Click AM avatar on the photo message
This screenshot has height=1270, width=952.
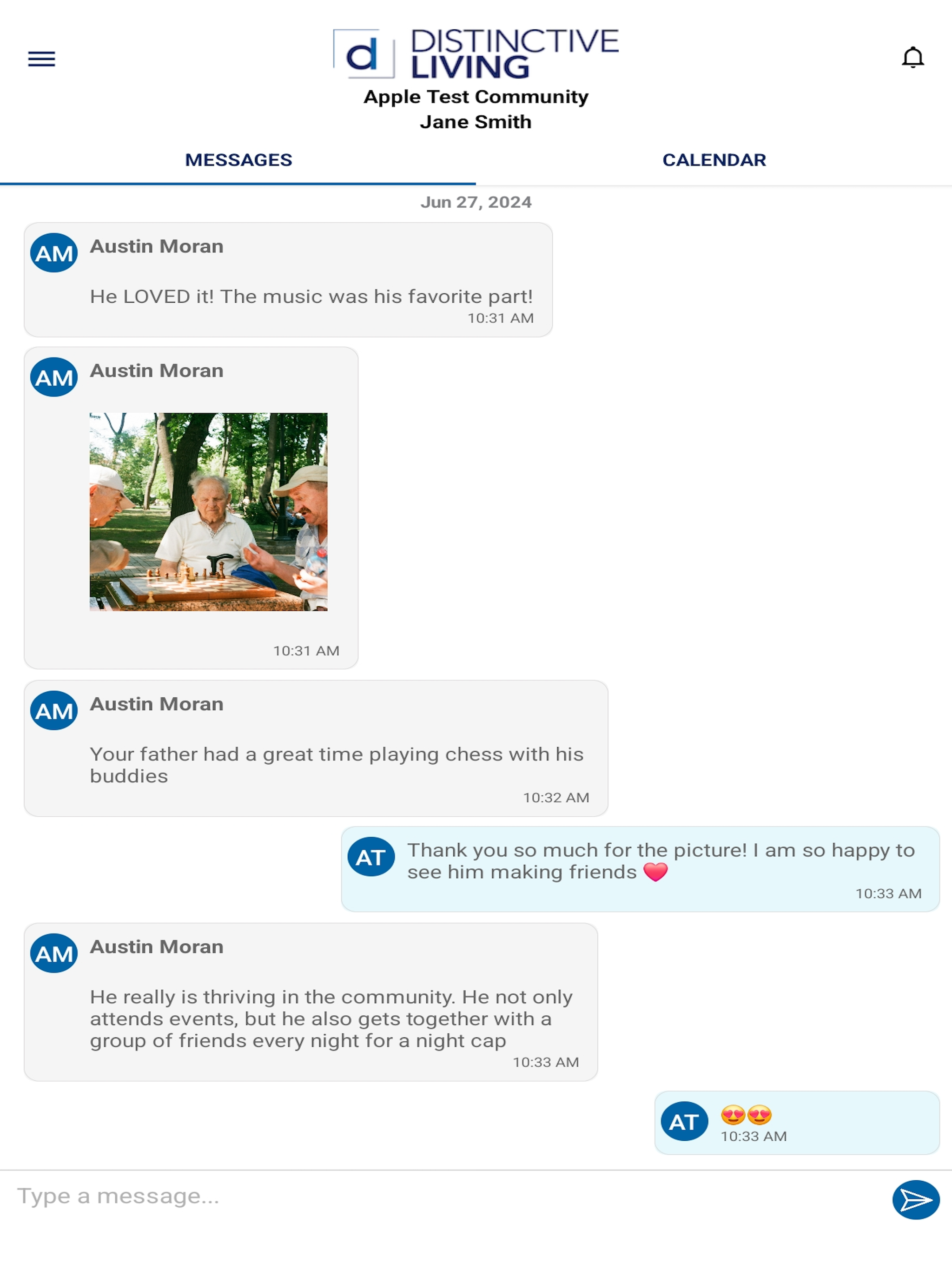tap(54, 377)
